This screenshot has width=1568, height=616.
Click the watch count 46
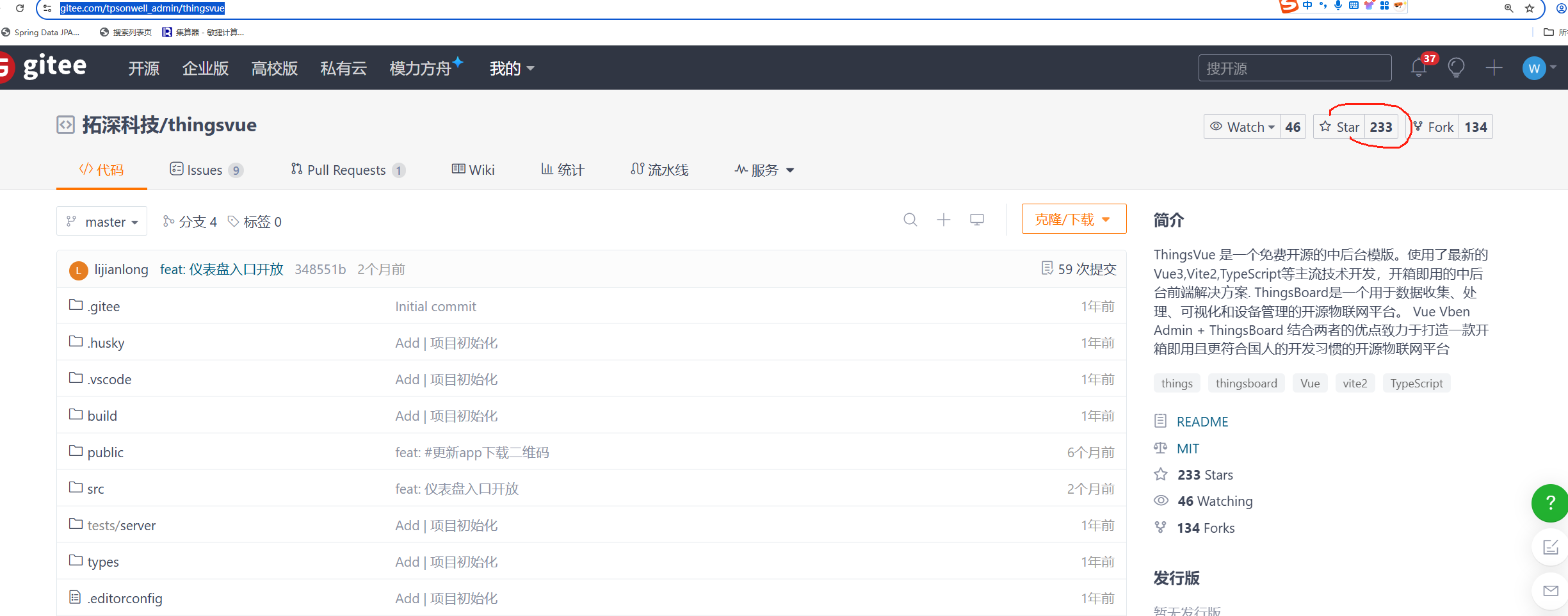[x=1293, y=127]
